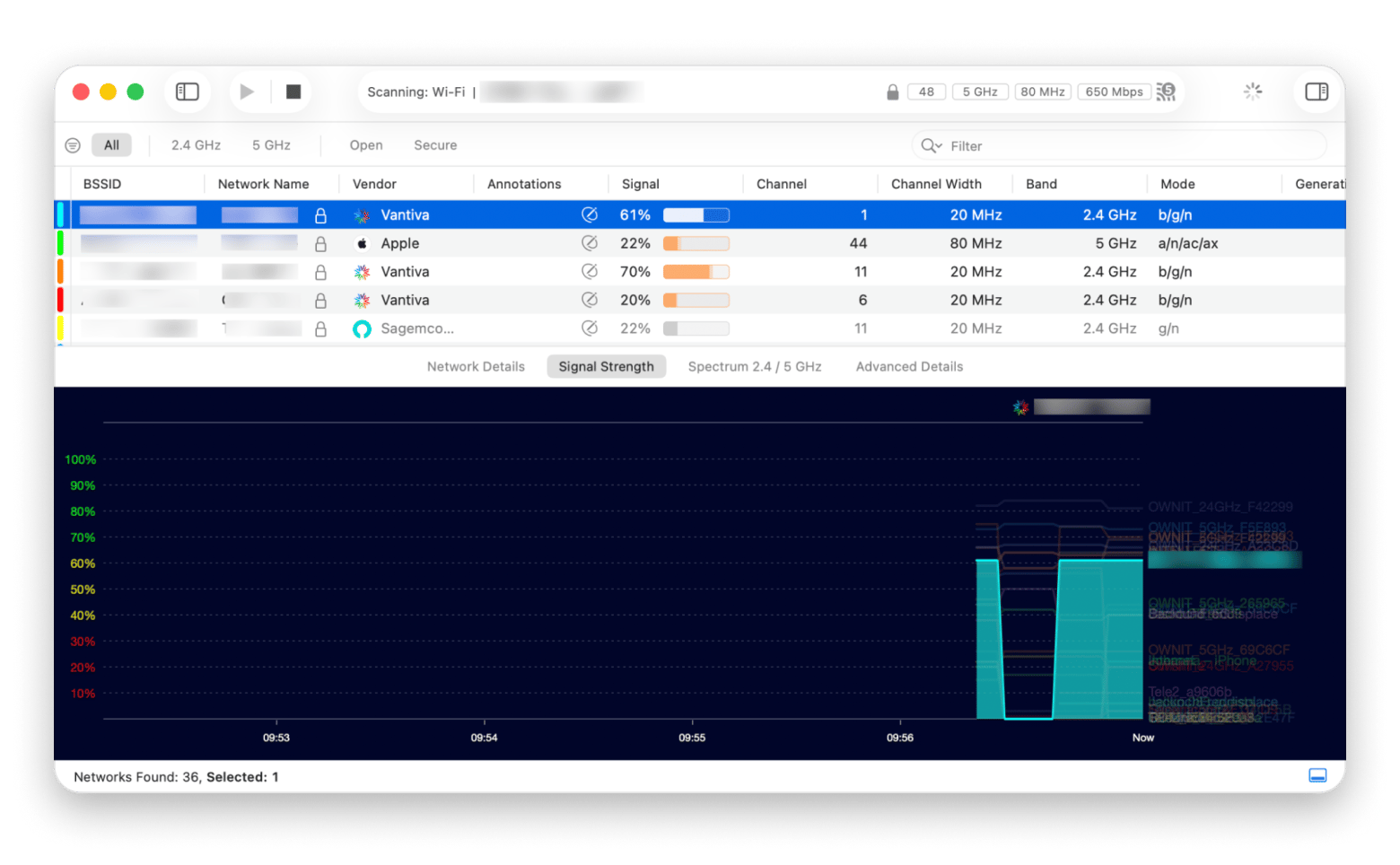Stop the Wi-Fi scan
Viewport: 1400px width, 865px height.
[293, 92]
